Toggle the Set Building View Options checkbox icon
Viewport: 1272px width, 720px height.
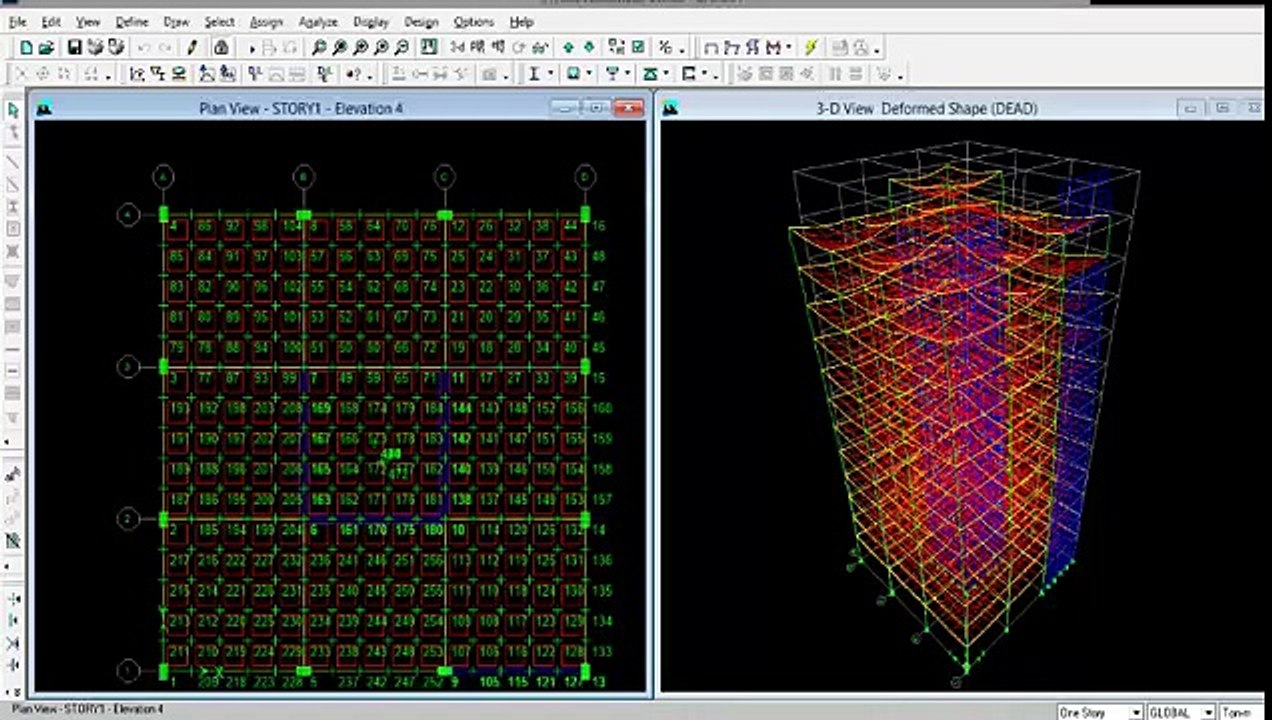pos(638,47)
